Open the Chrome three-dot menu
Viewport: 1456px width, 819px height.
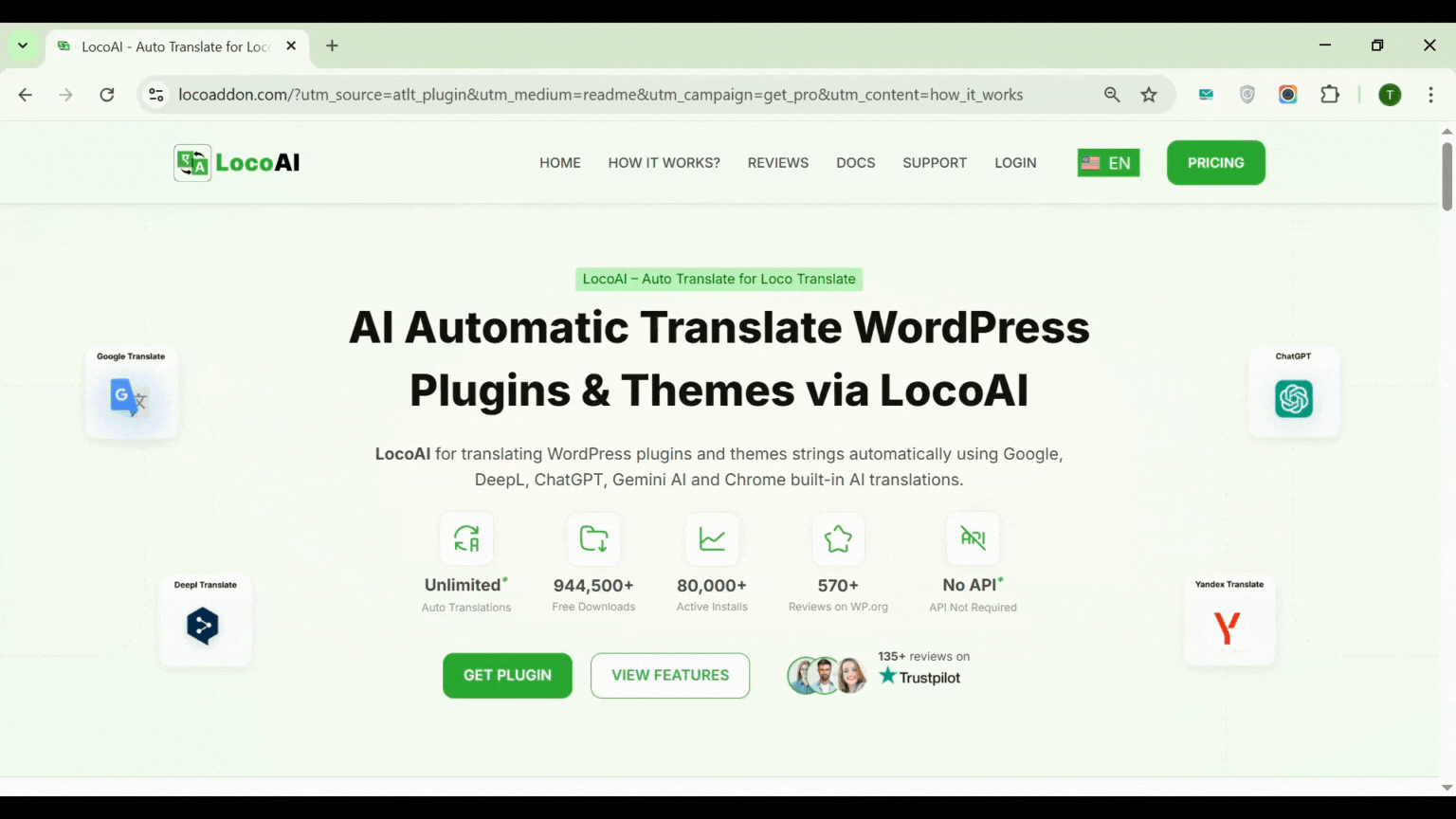tap(1431, 94)
